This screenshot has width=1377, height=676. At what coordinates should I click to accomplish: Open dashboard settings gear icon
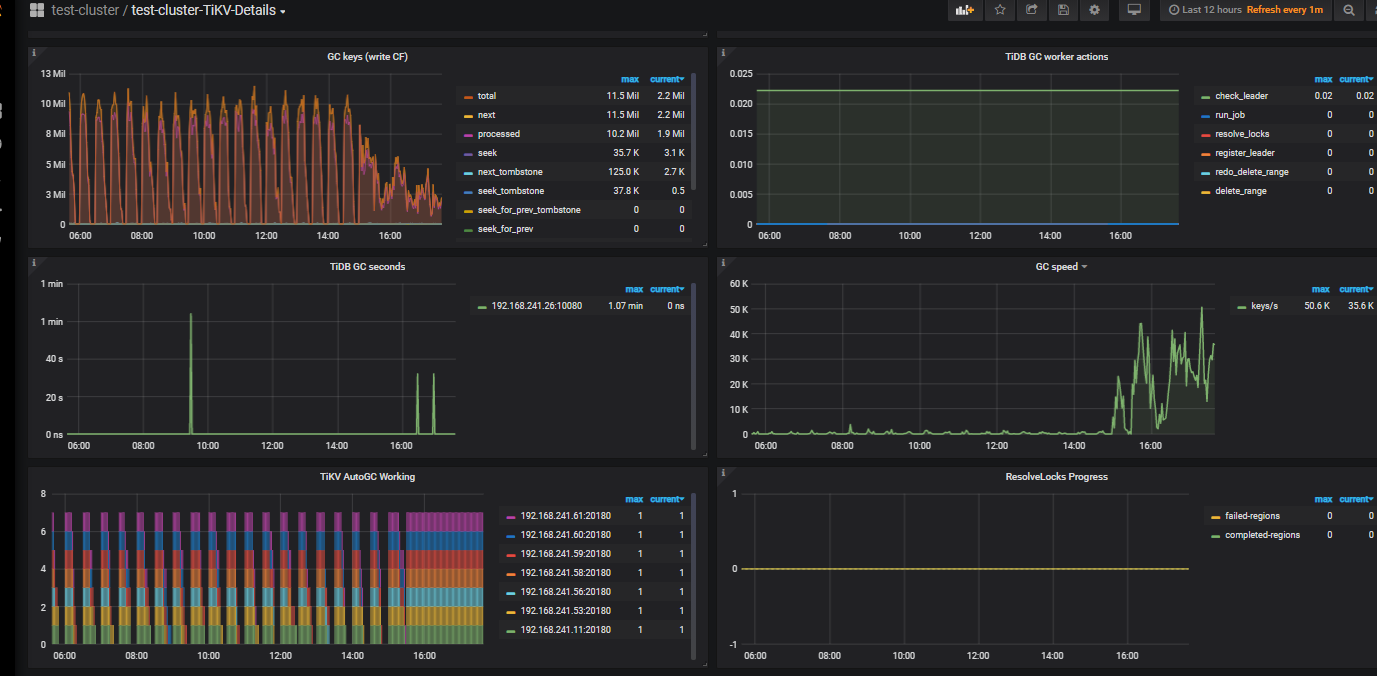(x=1095, y=10)
